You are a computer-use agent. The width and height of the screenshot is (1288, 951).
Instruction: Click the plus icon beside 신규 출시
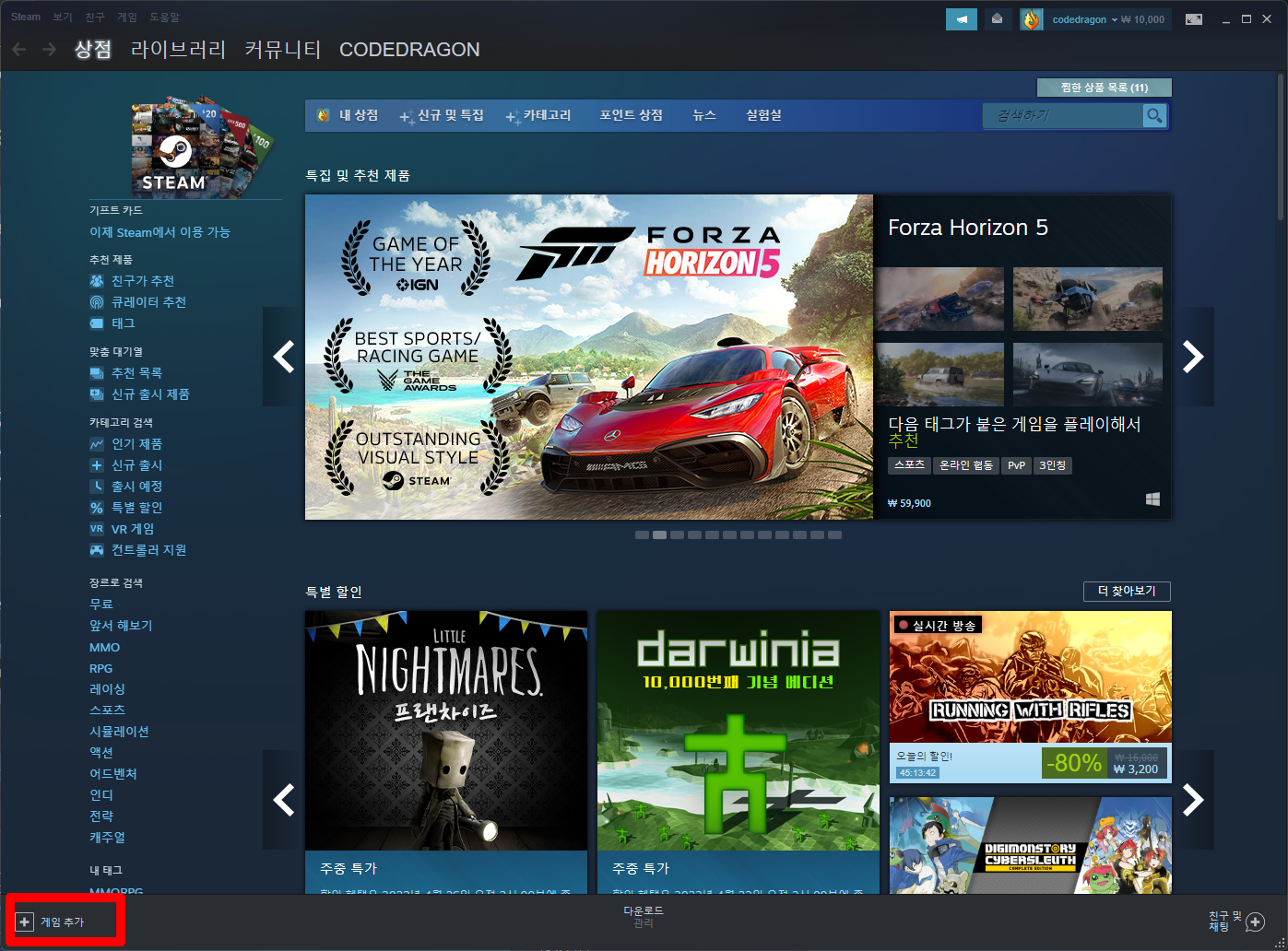click(97, 465)
